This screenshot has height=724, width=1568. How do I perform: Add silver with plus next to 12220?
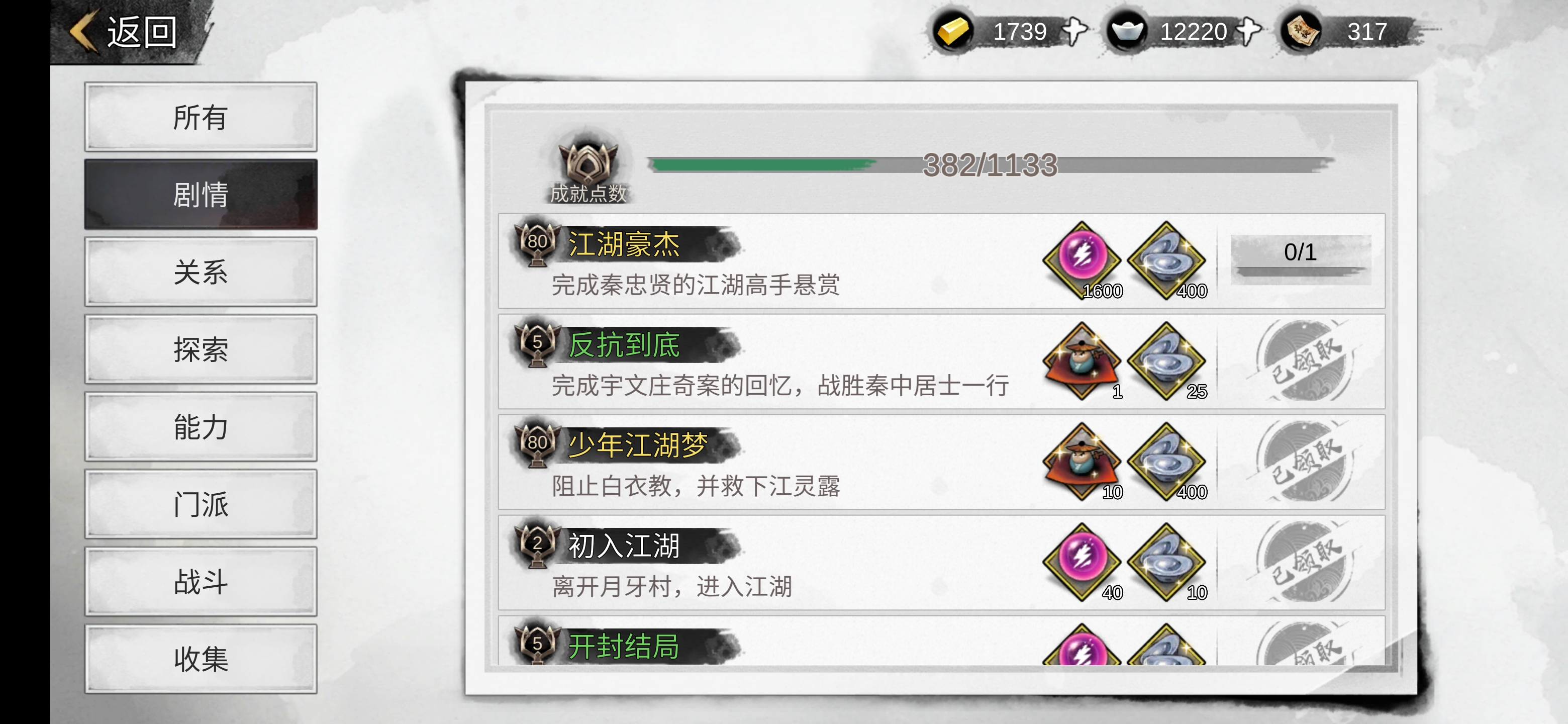pyautogui.click(x=1248, y=31)
